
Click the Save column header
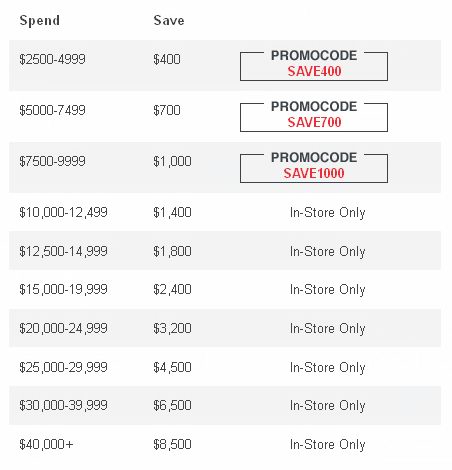pyautogui.click(x=169, y=21)
